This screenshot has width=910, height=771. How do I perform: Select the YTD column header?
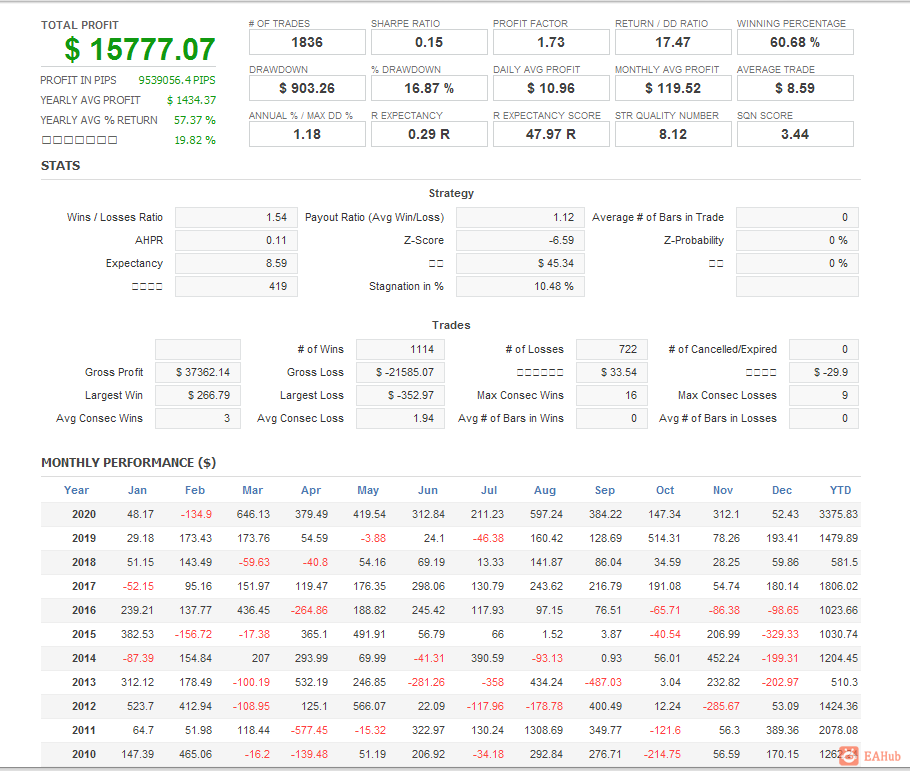click(x=840, y=490)
